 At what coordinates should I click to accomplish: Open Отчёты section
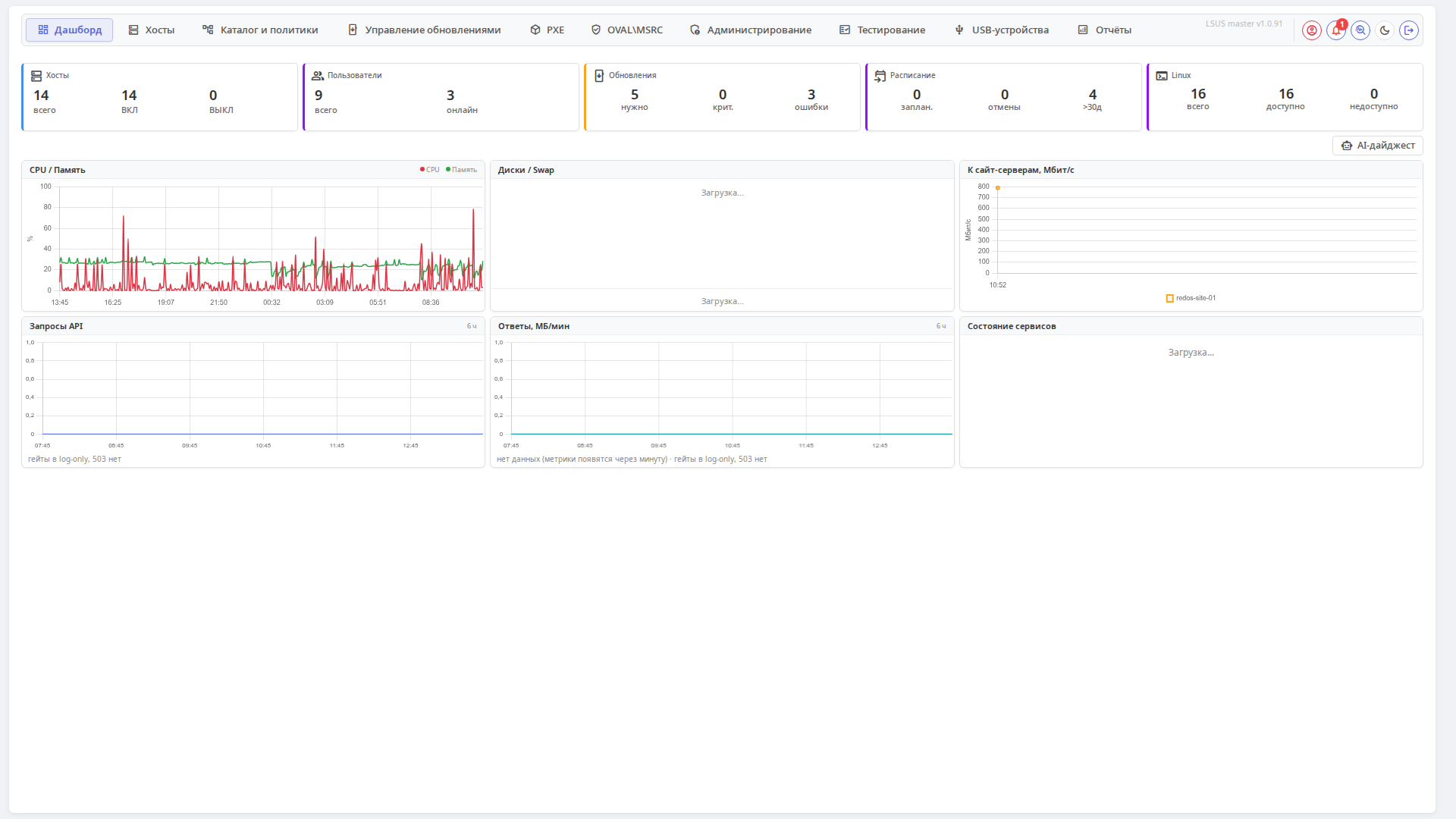click(1105, 30)
